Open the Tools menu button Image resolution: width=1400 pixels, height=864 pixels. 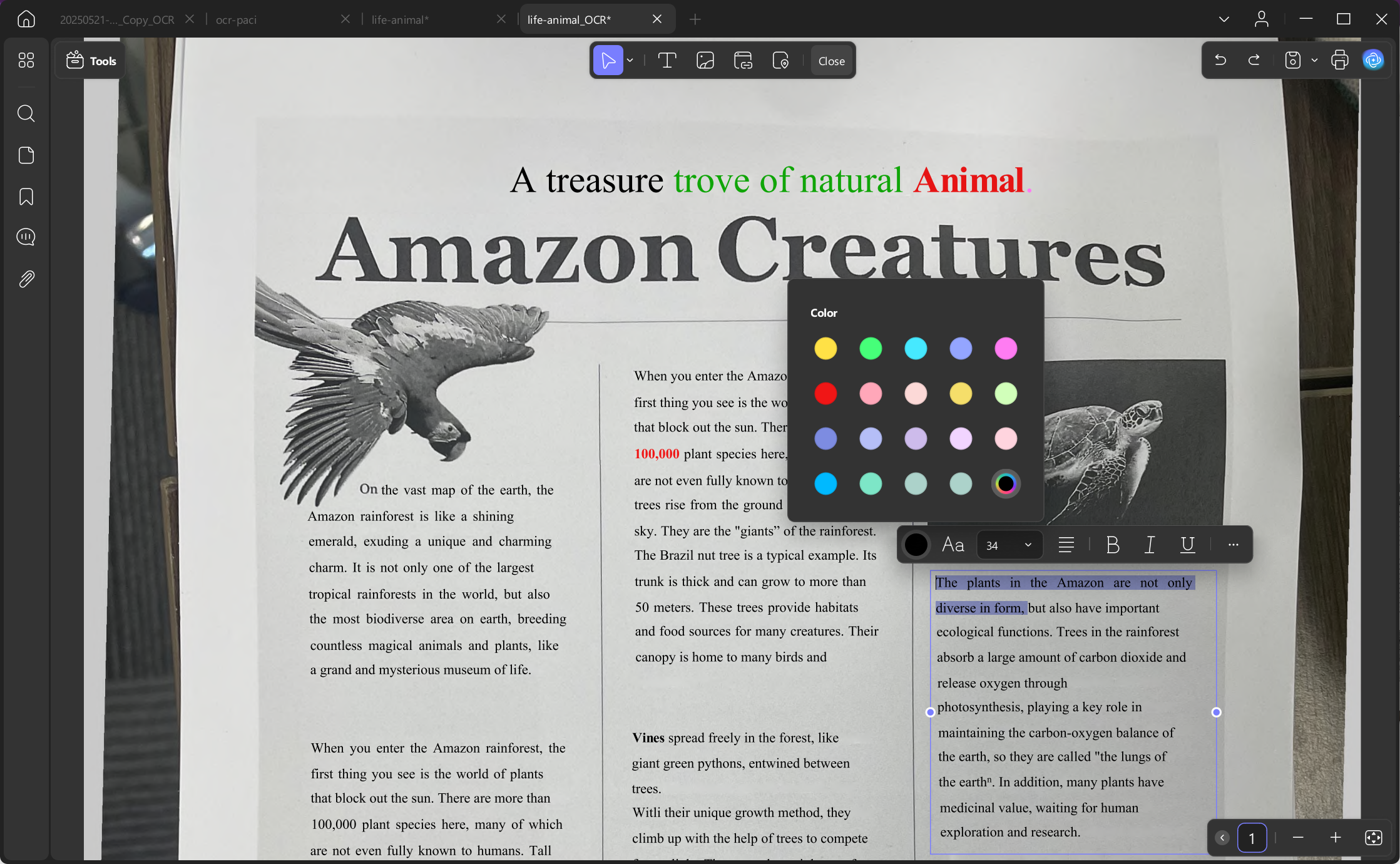[91, 61]
